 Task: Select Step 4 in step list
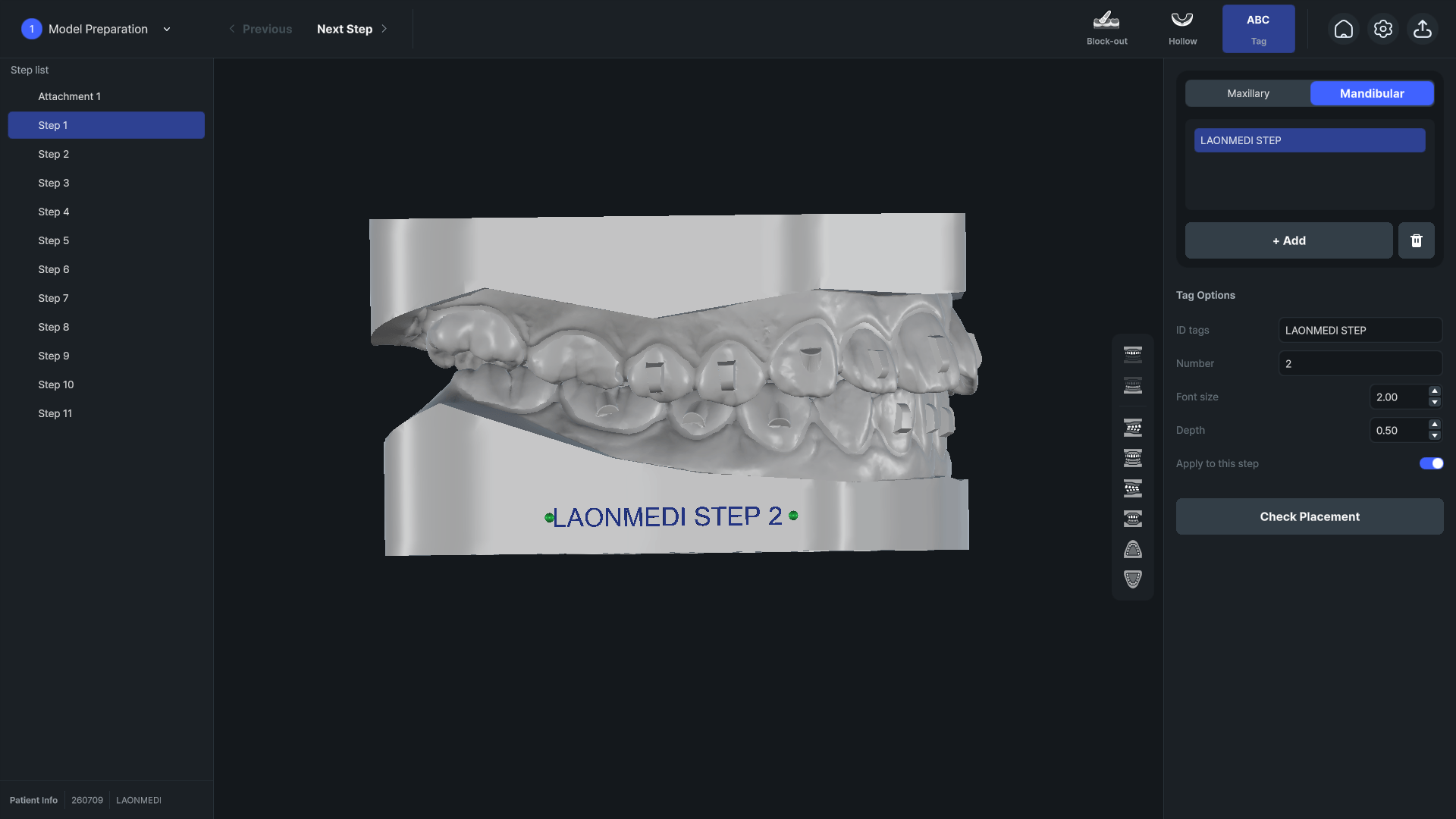pos(106,212)
